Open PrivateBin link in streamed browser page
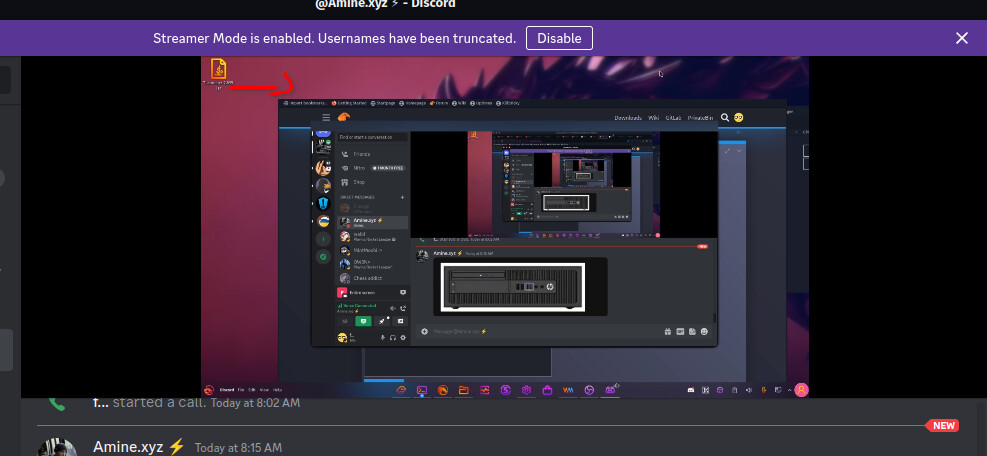987x456 pixels. click(700, 118)
